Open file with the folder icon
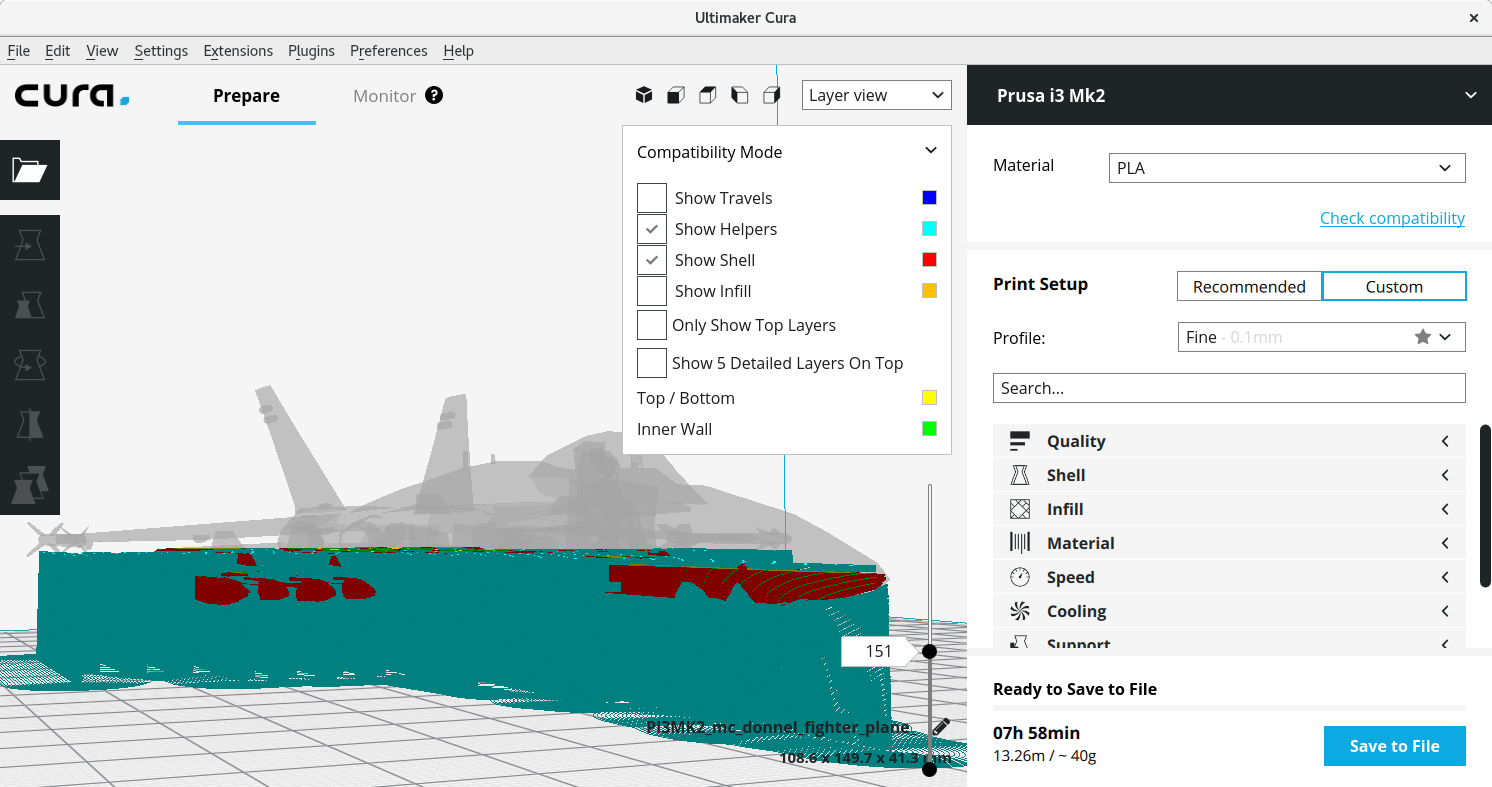 (x=30, y=170)
